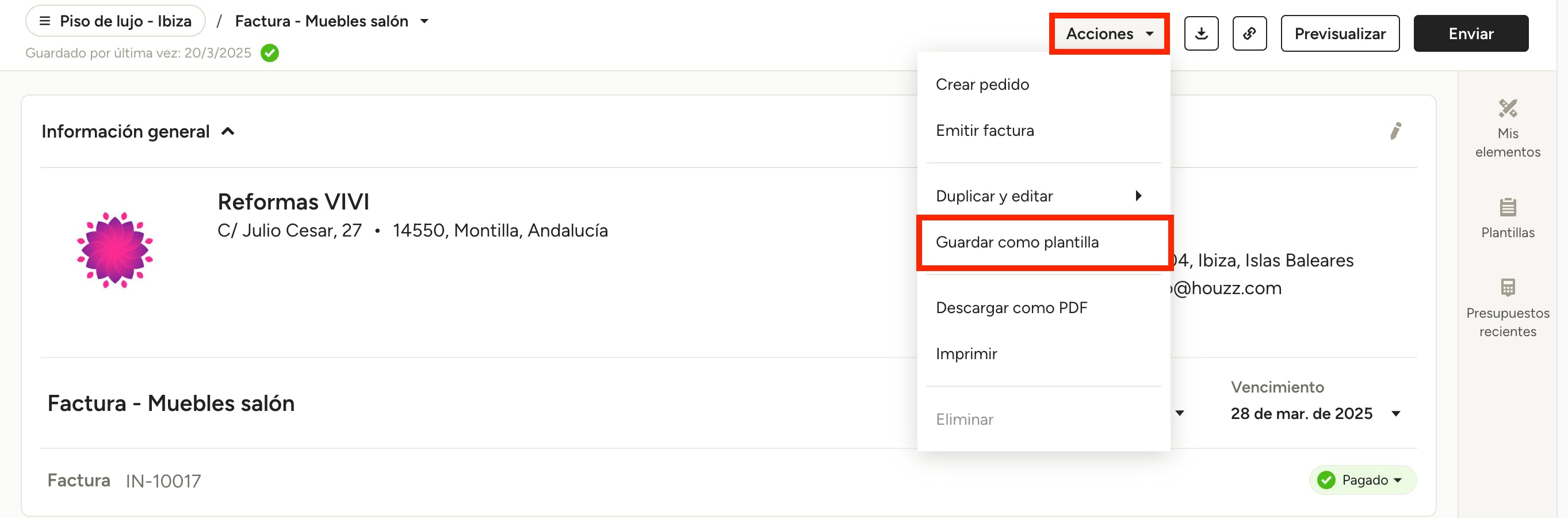Open the Acciones dropdown button
The height and width of the screenshot is (518, 1568).
(x=1108, y=34)
